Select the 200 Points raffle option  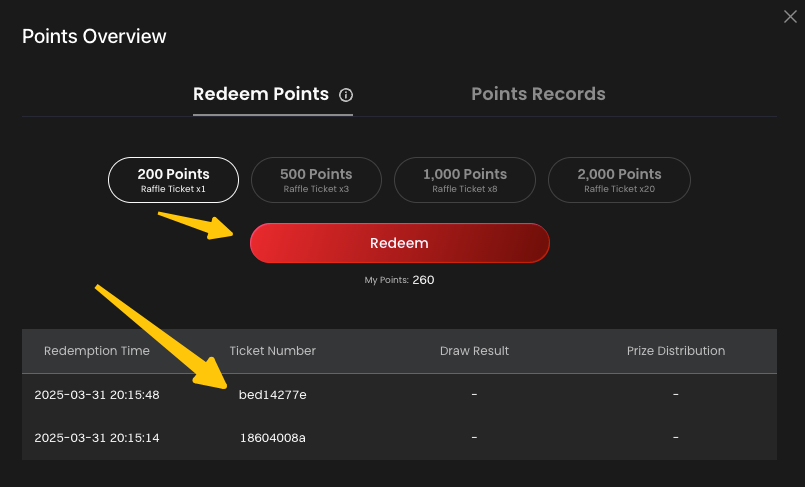point(173,180)
